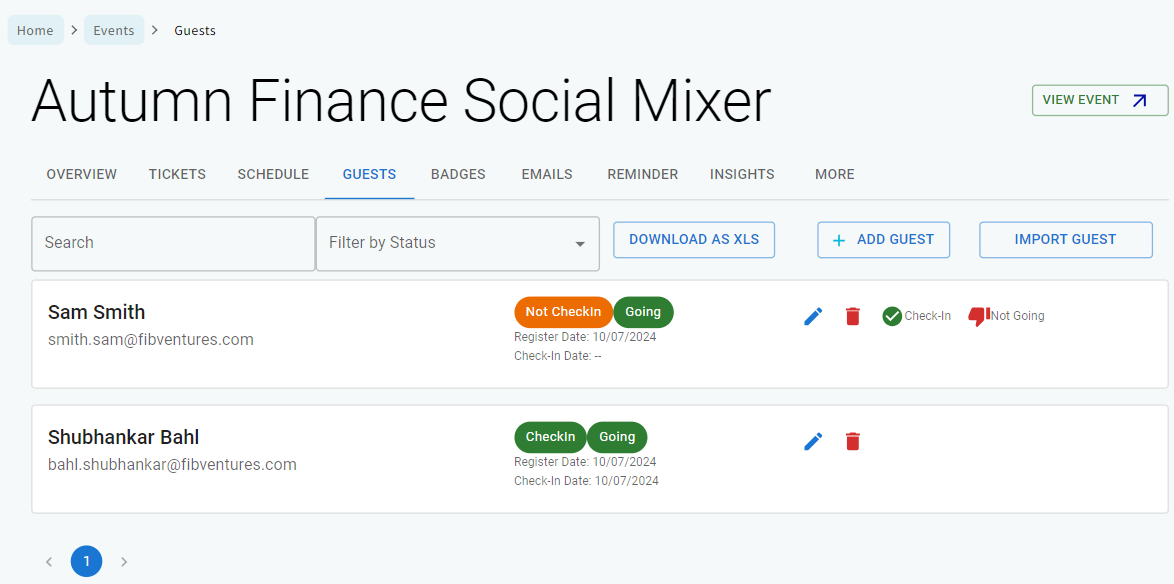
Task: Check in Sam Smith using the Check-In icon
Action: [x=891, y=316]
